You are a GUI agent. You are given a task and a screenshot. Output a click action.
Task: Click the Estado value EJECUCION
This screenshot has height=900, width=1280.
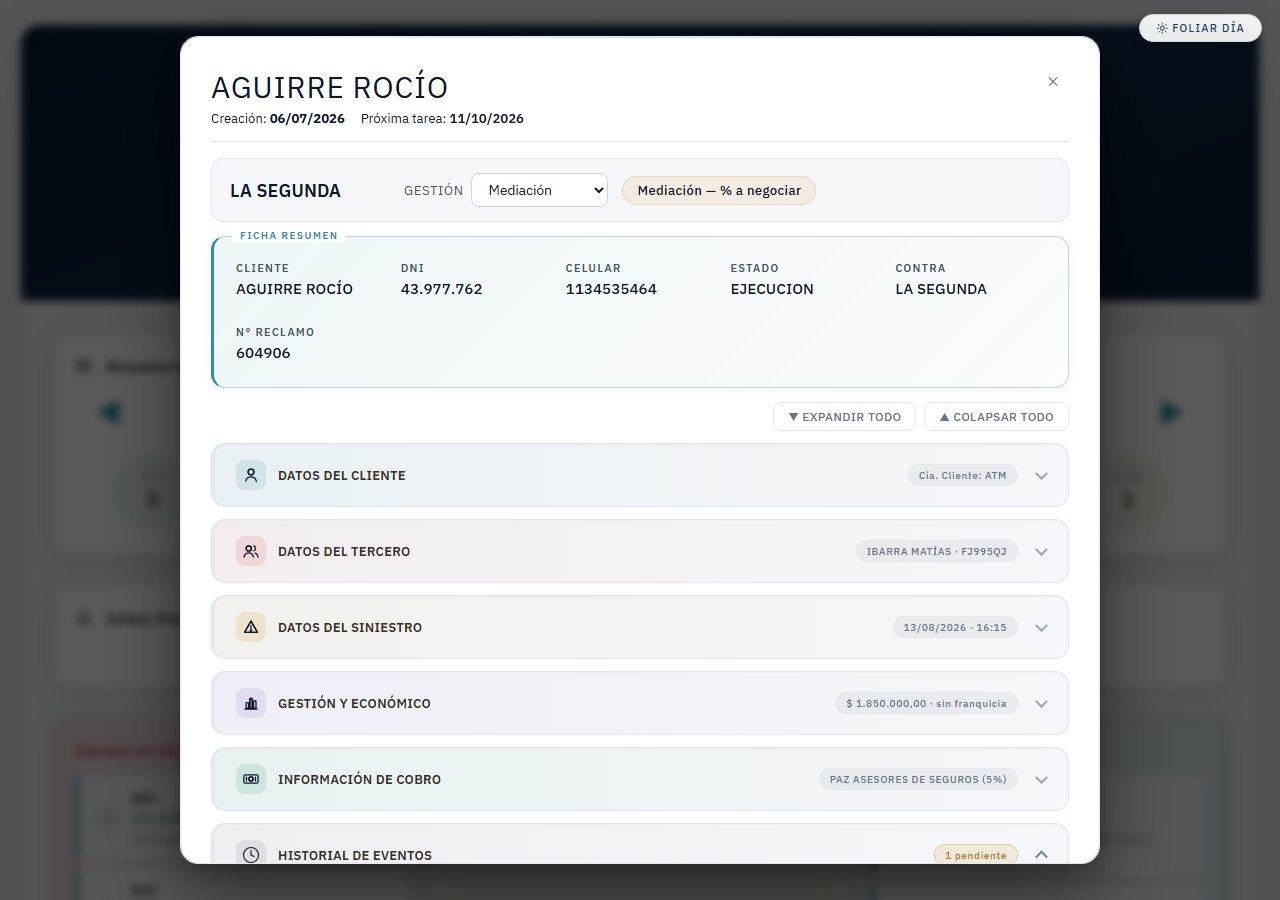[772, 289]
